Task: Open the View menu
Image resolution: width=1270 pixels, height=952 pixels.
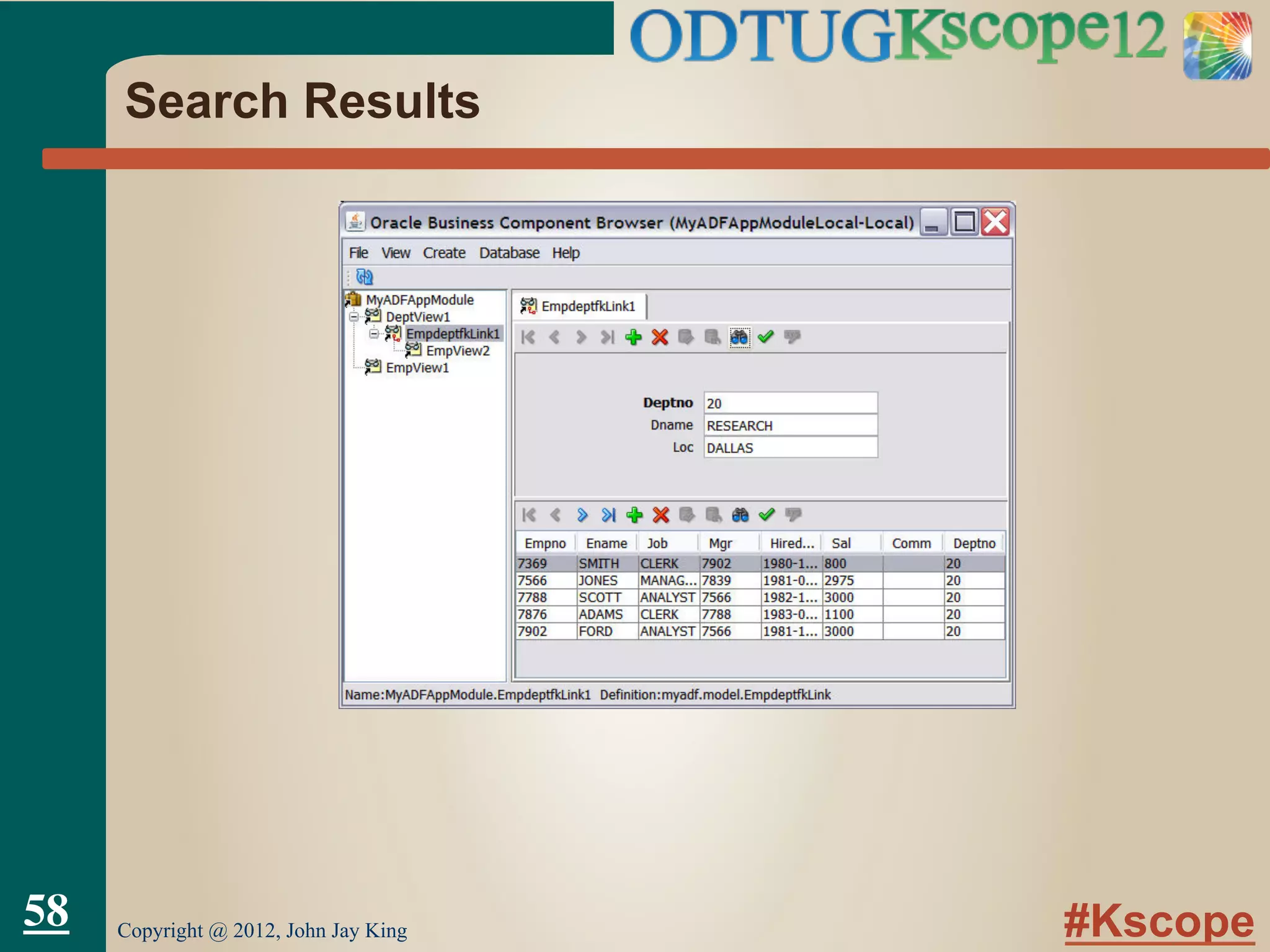Action: tap(396, 253)
